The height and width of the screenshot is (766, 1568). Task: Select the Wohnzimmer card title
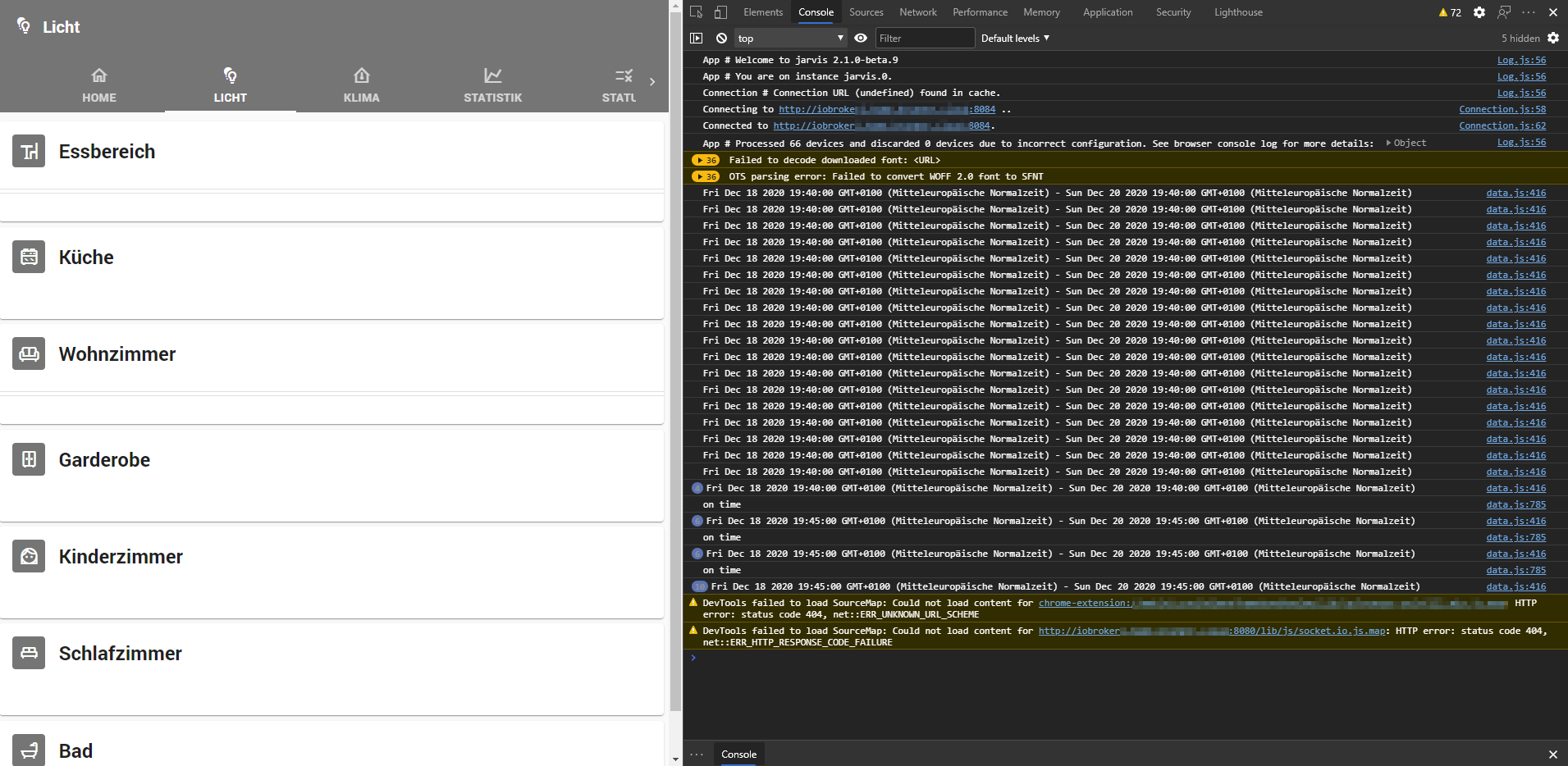pos(117,354)
